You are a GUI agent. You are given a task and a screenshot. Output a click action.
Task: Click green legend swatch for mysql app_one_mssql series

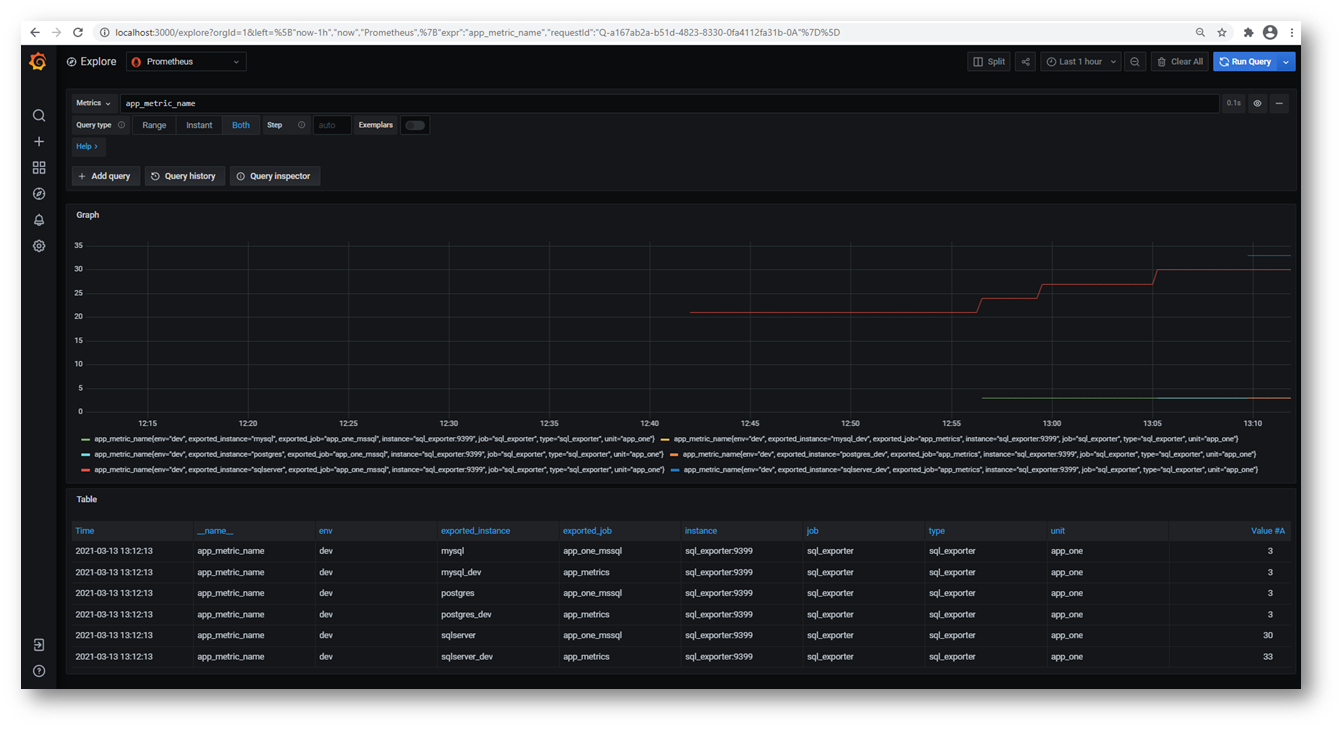(x=85, y=439)
